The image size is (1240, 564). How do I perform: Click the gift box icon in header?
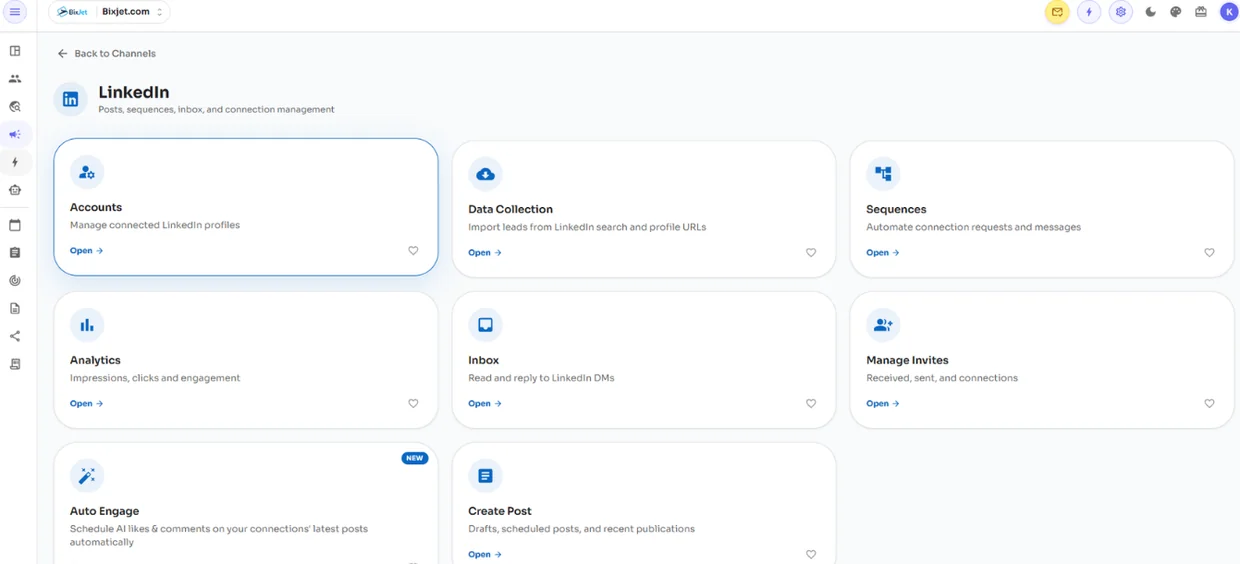1201,12
